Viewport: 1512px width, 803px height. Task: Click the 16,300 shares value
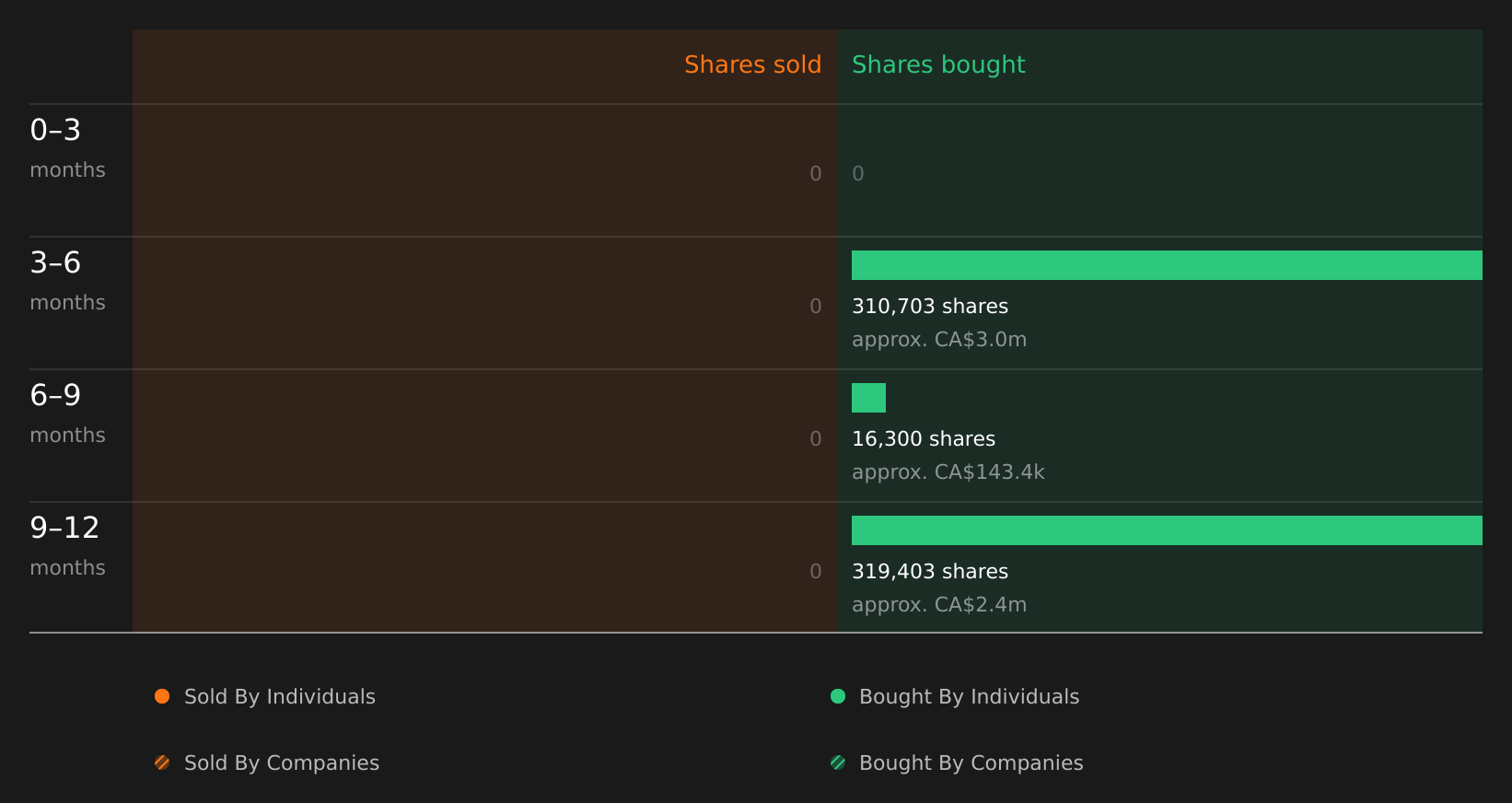924,439
